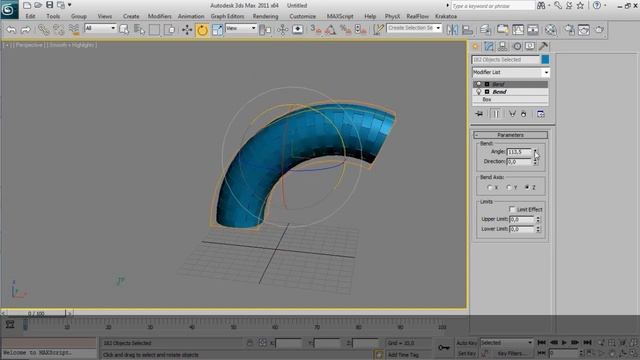Activate the Select and Move tool
640x360 pixels.
click(187, 29)
